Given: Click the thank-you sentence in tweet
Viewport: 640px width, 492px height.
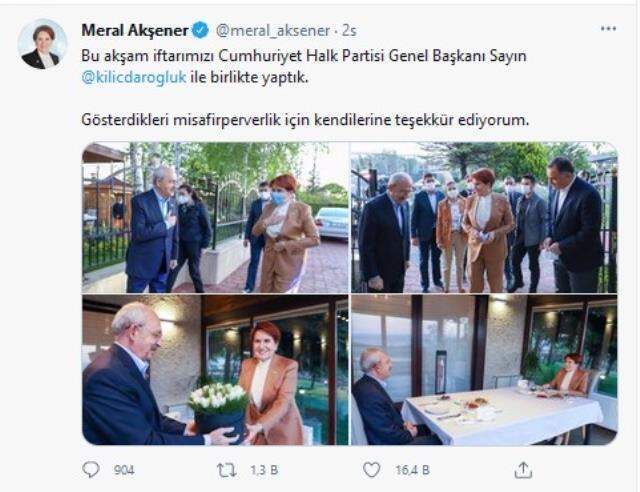Looking at the screenshot, I should coord(305,120).
